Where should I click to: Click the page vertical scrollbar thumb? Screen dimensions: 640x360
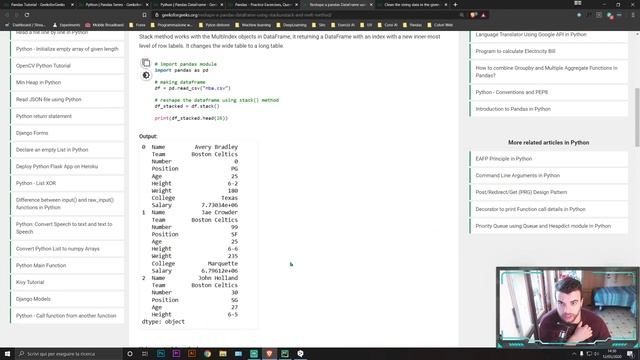pyautogui.click(x=637, y=117)
